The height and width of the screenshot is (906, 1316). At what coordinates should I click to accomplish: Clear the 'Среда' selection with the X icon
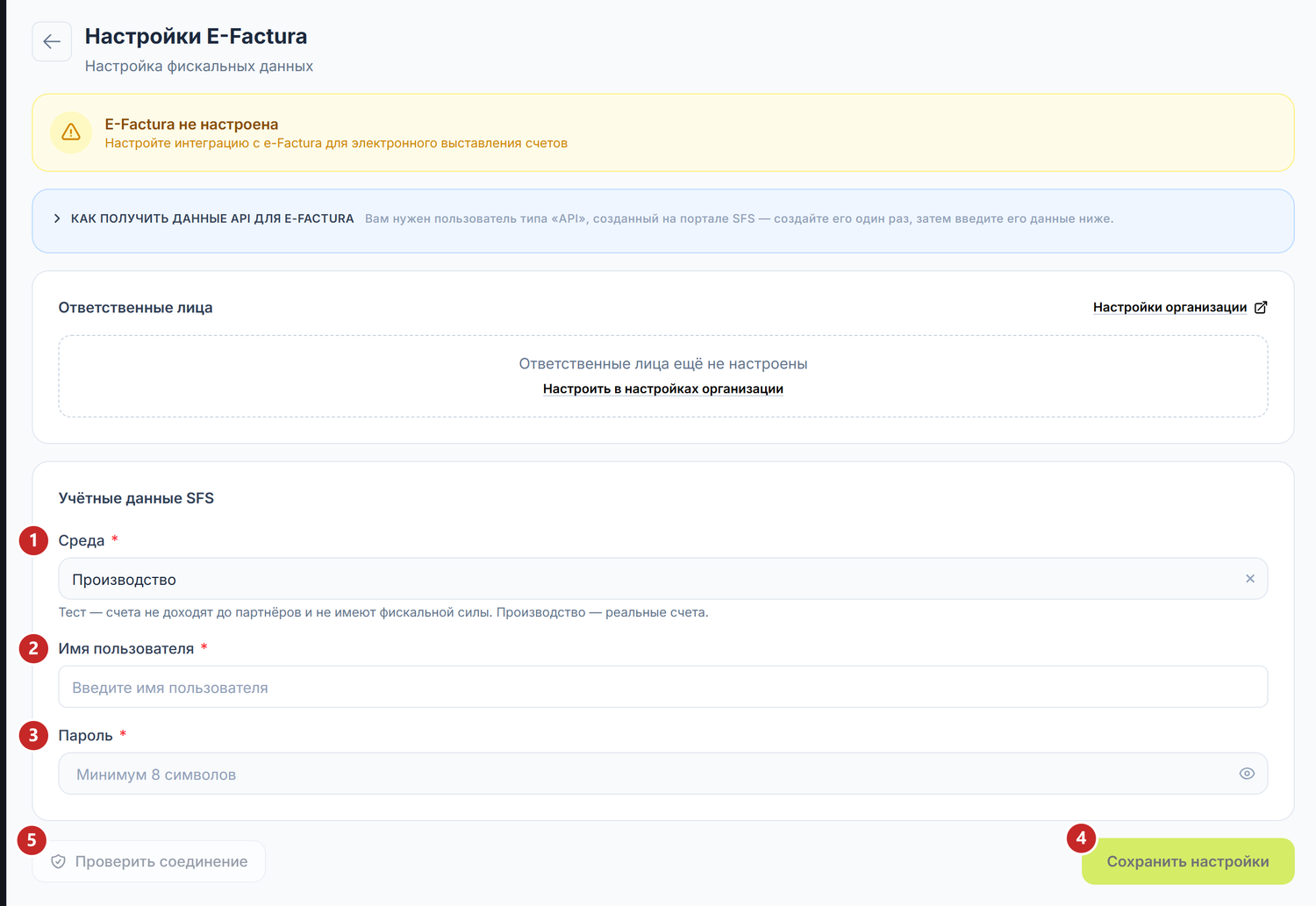[1250, 579]
